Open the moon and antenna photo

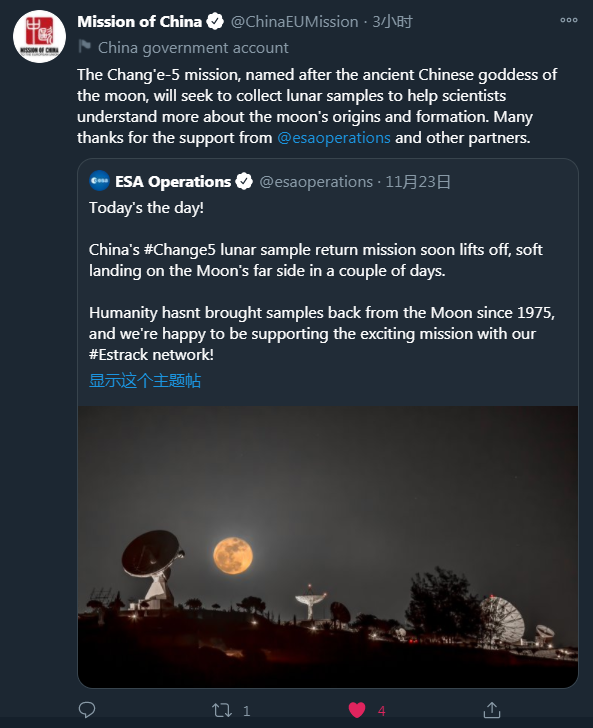328,546
